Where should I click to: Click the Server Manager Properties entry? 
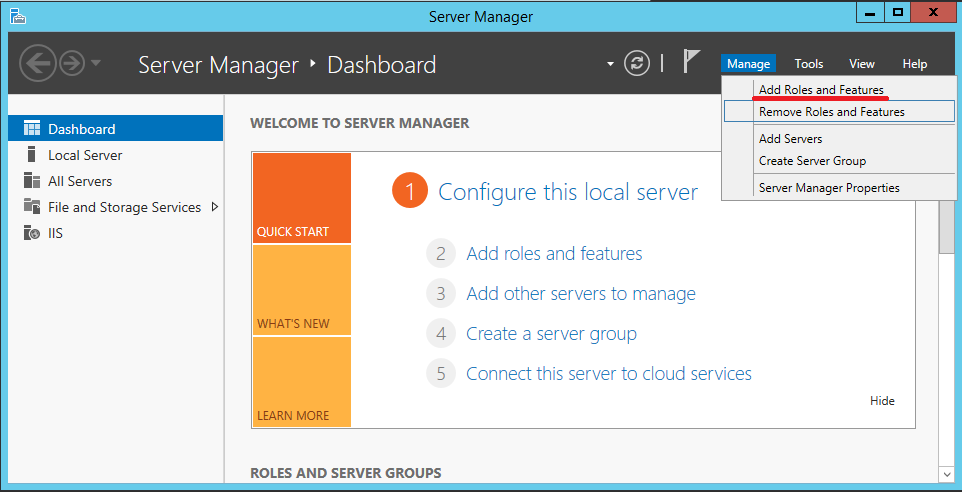[829, 188]
